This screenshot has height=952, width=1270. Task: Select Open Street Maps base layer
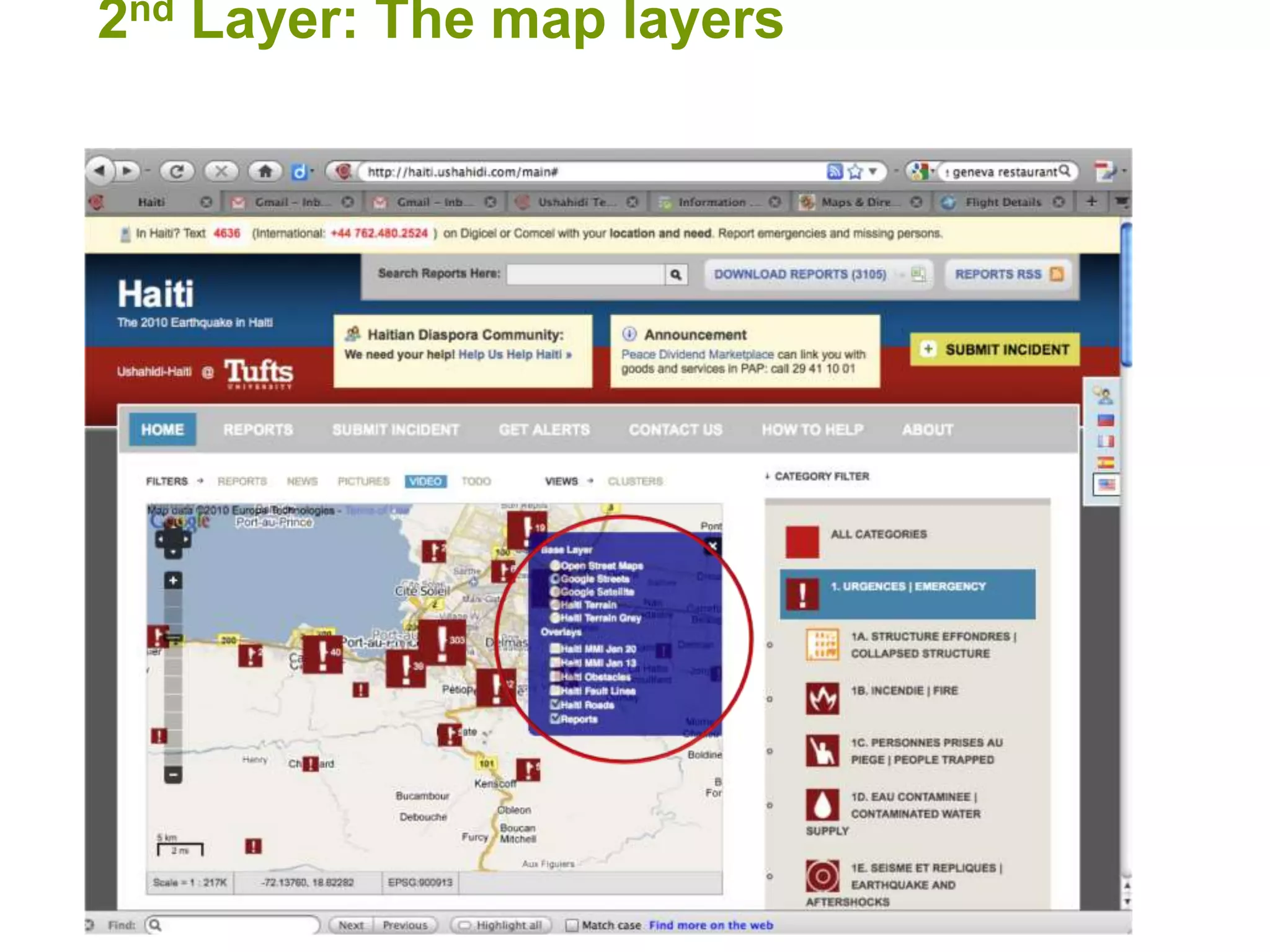click(556, 565)
